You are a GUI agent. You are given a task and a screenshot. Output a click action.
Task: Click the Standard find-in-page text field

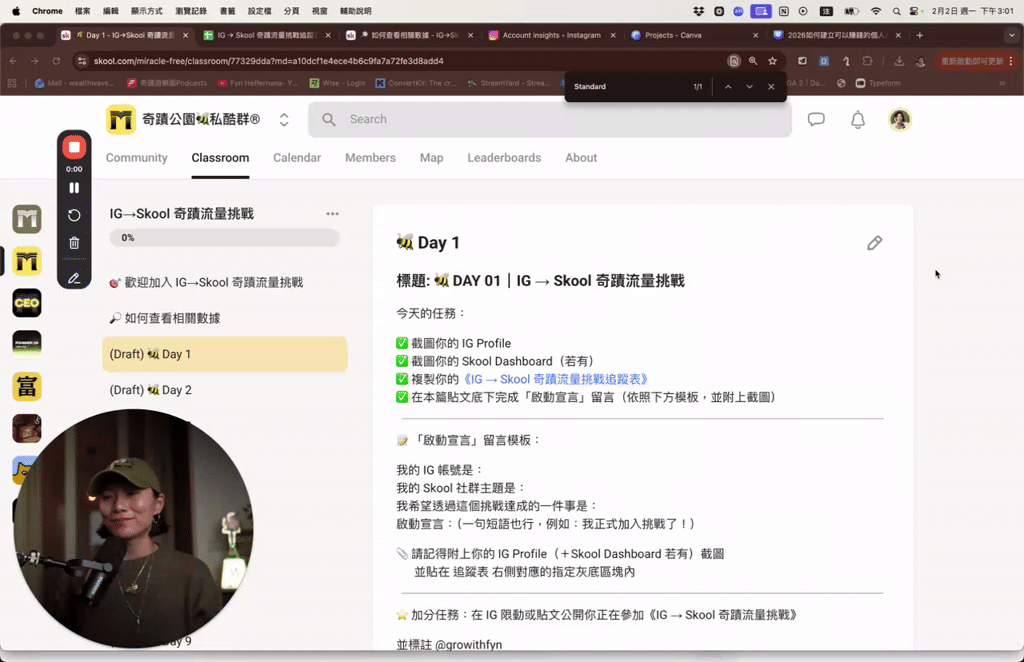click(627, 86)
